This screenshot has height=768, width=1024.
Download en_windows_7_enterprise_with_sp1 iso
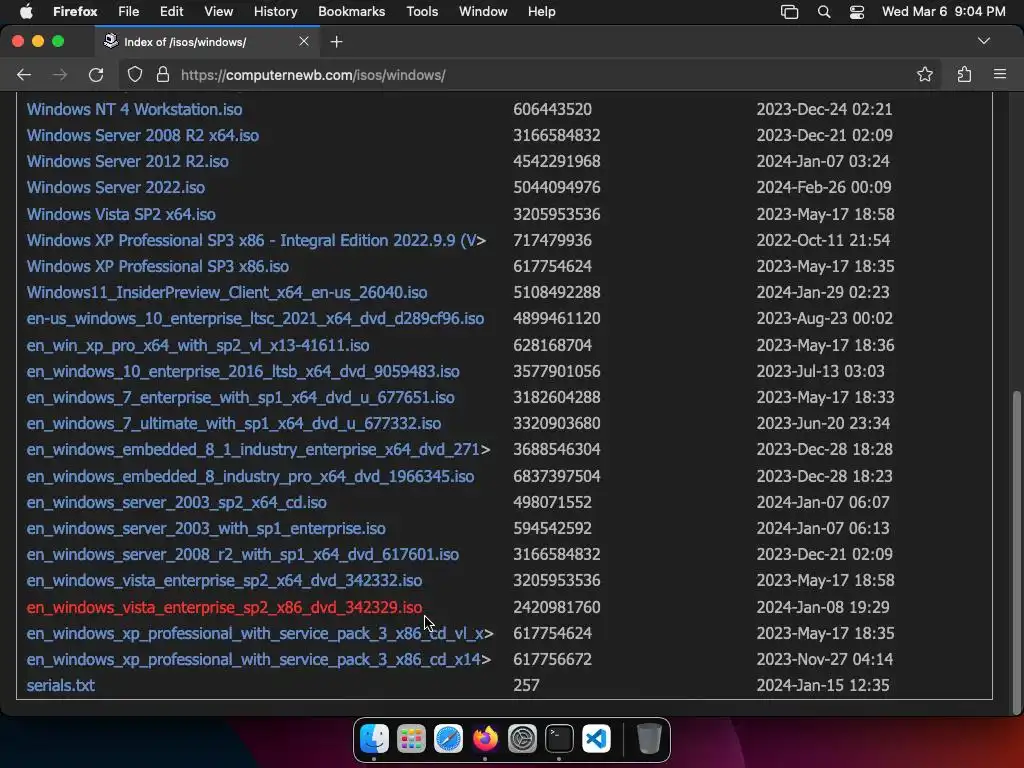(x=240, y=397)
